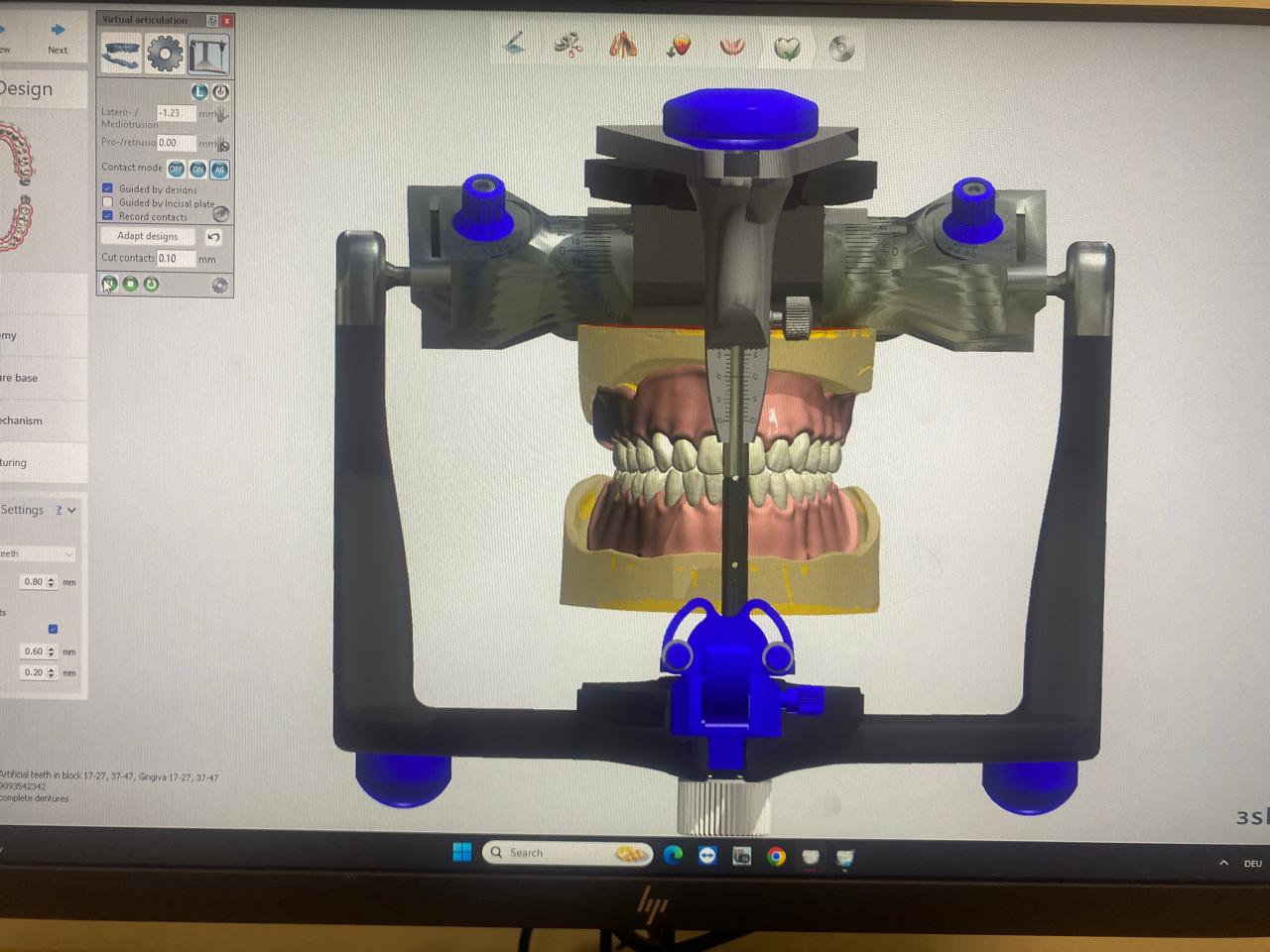Click the Cut contacts value field
This screenshot has width=1270, height=952.
(176, 259)
